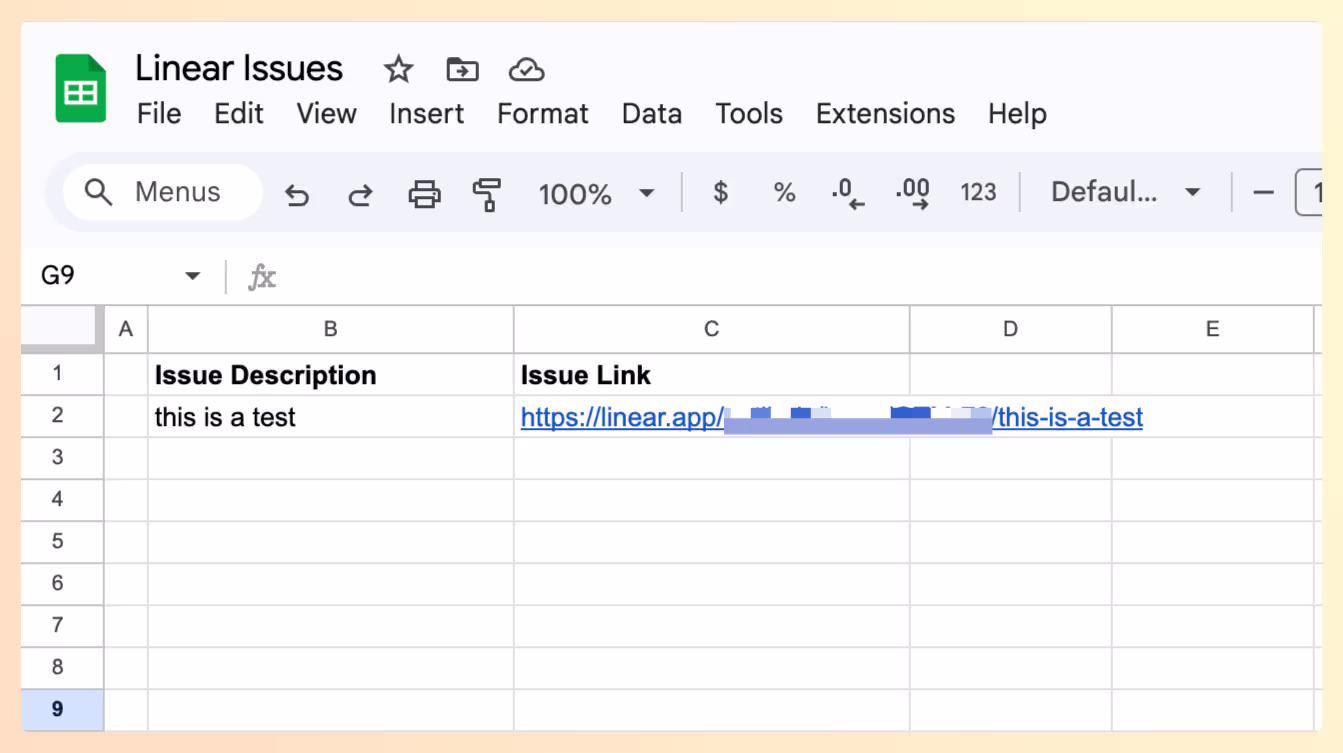Print the spreadsheet via printer icon
The image size is (1343, 753).
[424, 193]
